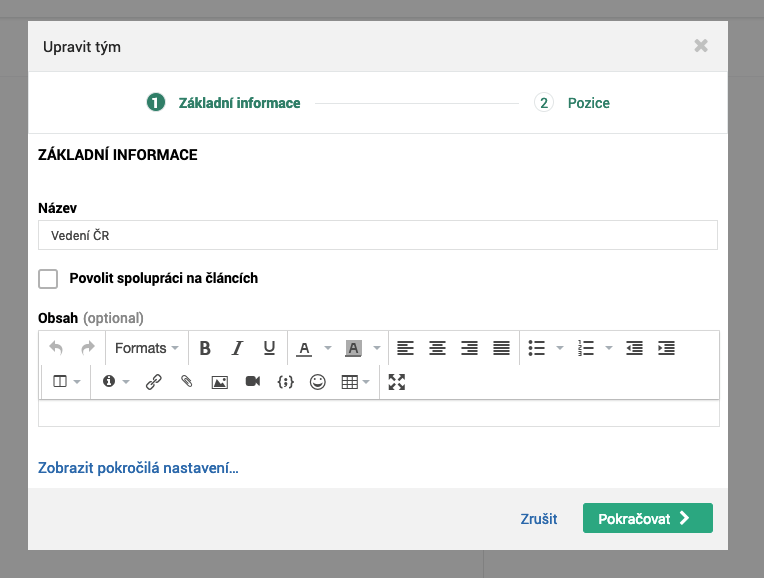Enable Povolit spolupráci na článcích checkbox
This screenshot has height=578, width=764.
point(48,279)
